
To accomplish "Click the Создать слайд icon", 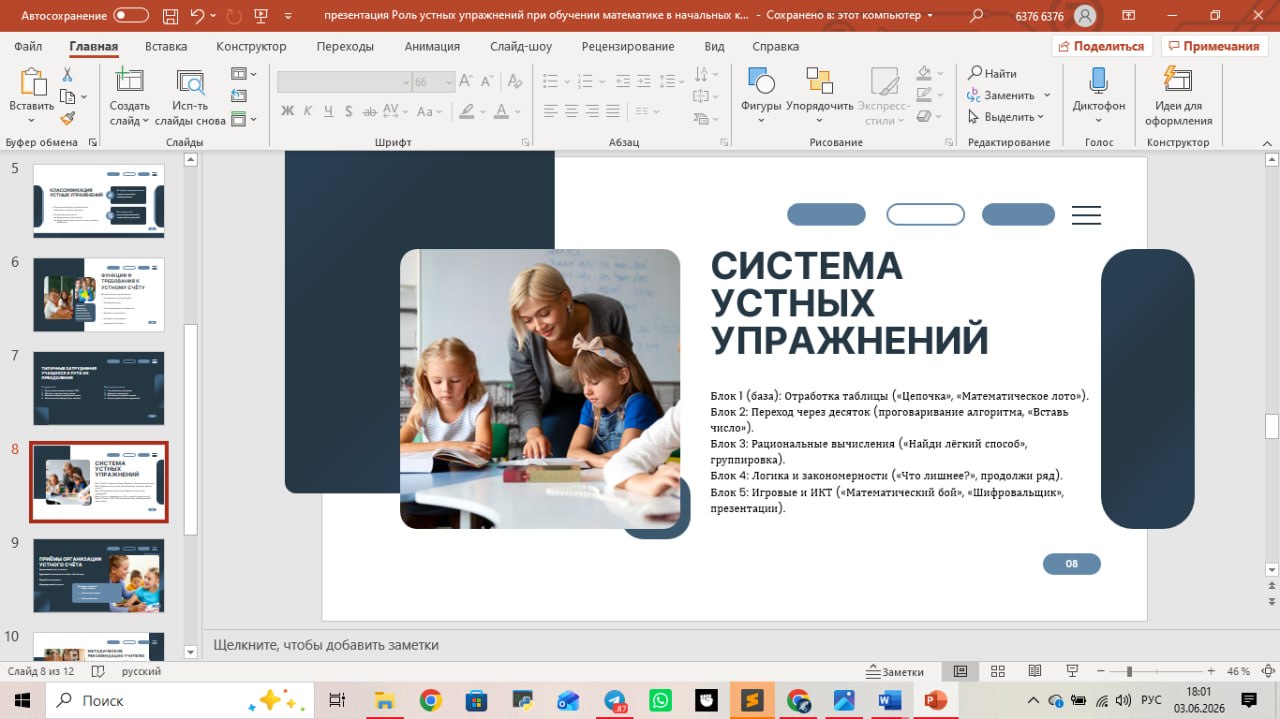I will (129, 82).
